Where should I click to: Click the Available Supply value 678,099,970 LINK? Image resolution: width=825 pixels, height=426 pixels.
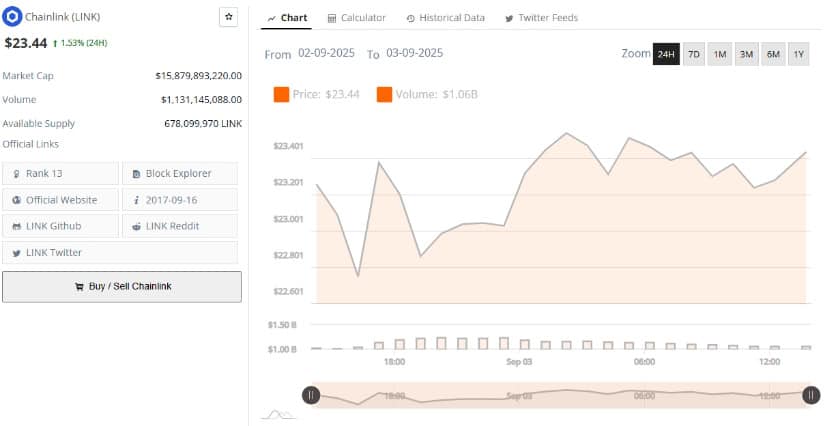(203, 124)
